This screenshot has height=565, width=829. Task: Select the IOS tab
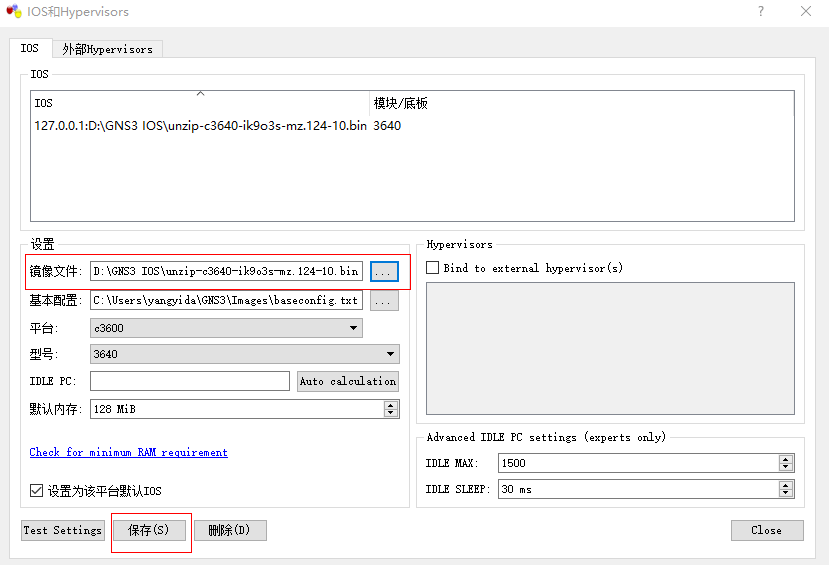click(x=30, y=48)
